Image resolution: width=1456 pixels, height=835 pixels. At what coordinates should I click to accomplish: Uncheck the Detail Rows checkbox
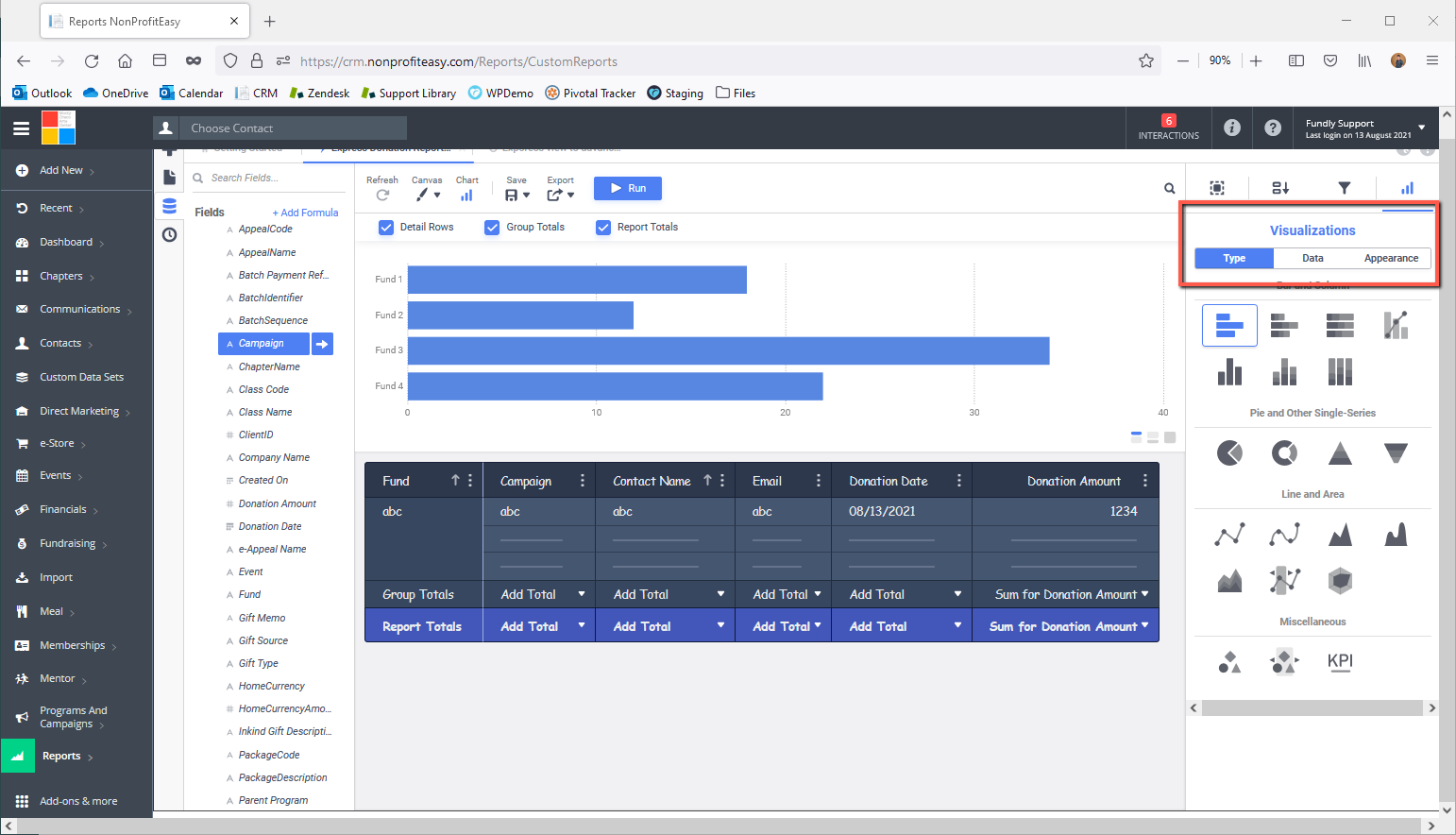coord(386,227)
